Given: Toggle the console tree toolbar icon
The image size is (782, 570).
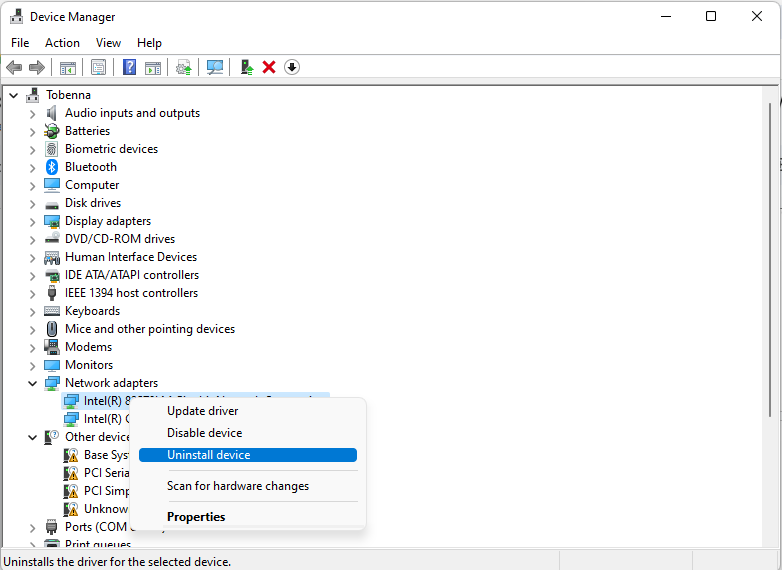Looking at the screenshot, I should tap(68, 67).
